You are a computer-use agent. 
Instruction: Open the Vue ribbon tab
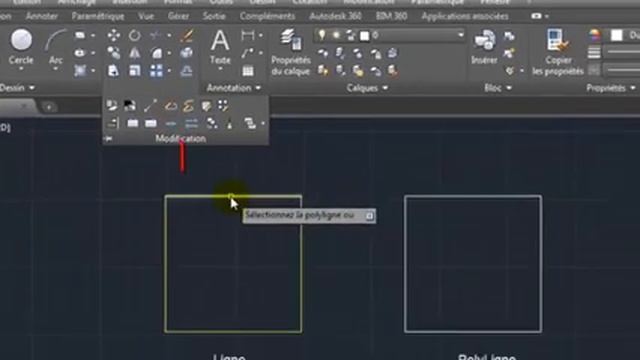[x=146, y=16]
